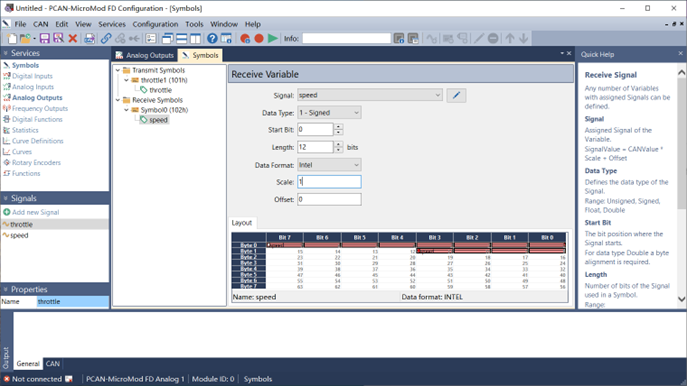Collapse the Services panel header

(5, 53)
